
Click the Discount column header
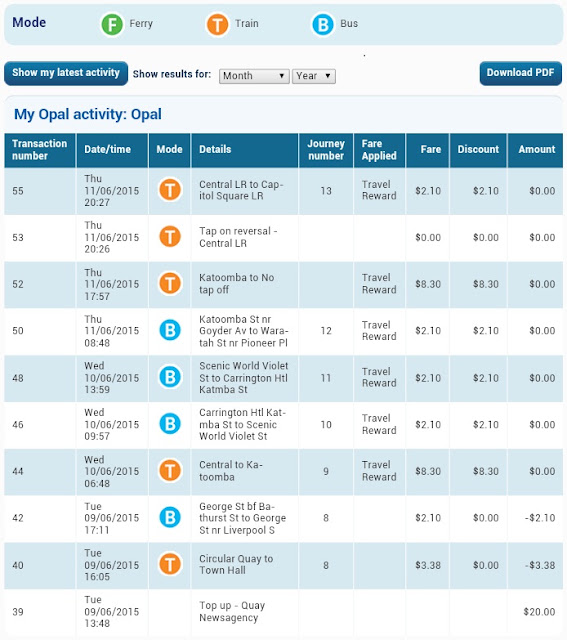point(478,150)
